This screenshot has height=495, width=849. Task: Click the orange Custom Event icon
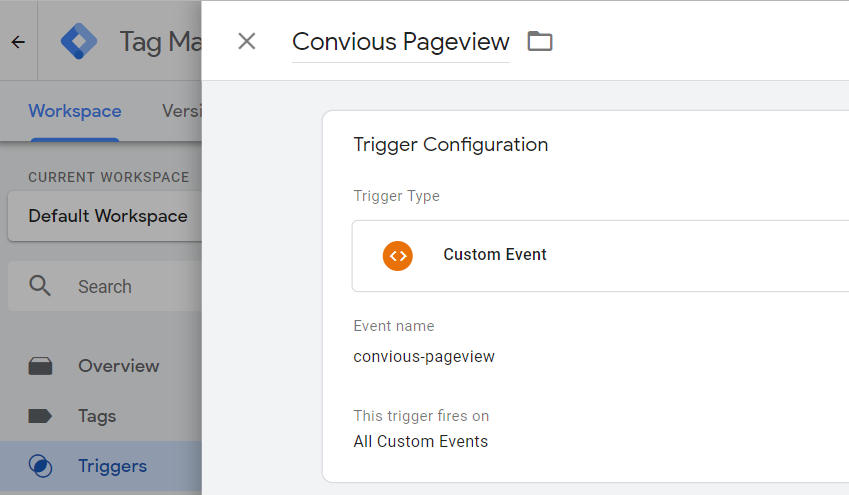coord(398,255)
